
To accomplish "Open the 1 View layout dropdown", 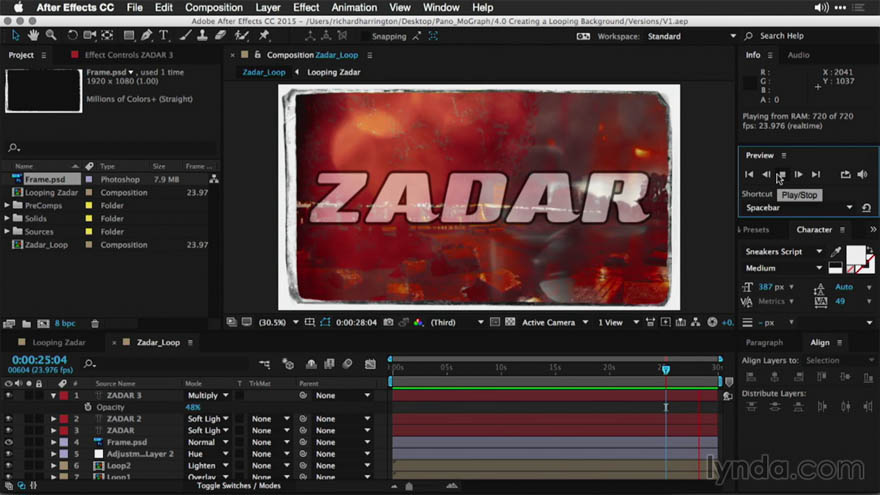I will (618, 322).
